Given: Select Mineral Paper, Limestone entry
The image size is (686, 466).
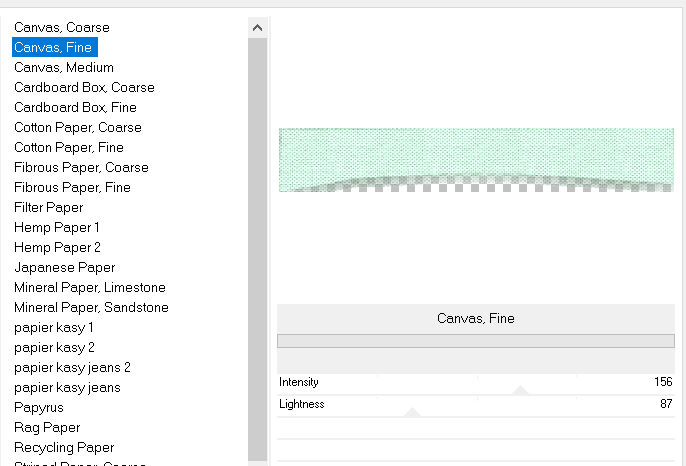Looking at the screenshot, I should pos(90,287).
